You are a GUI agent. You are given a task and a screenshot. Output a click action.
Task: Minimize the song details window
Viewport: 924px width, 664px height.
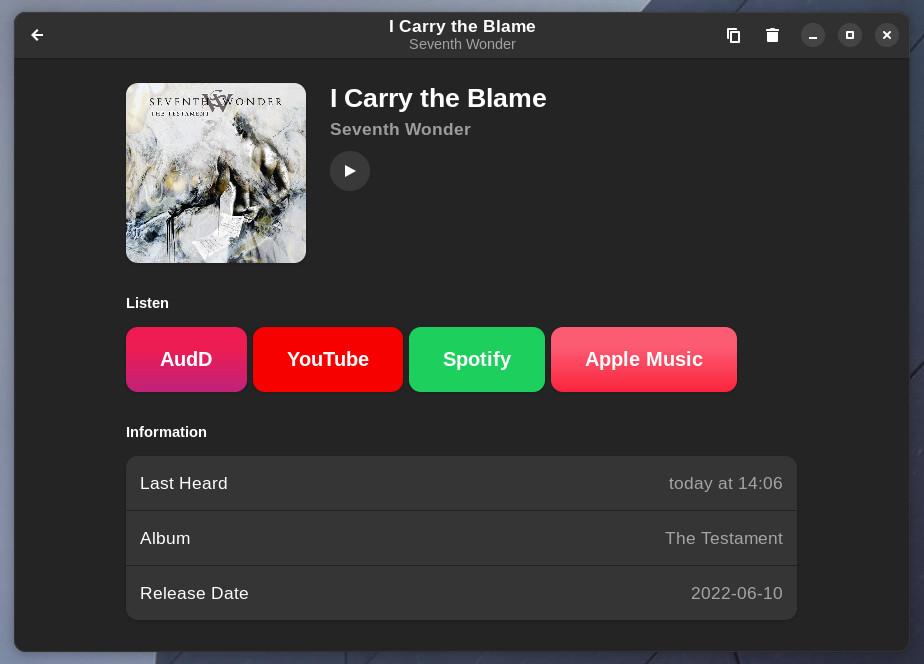tap(813, 35)
